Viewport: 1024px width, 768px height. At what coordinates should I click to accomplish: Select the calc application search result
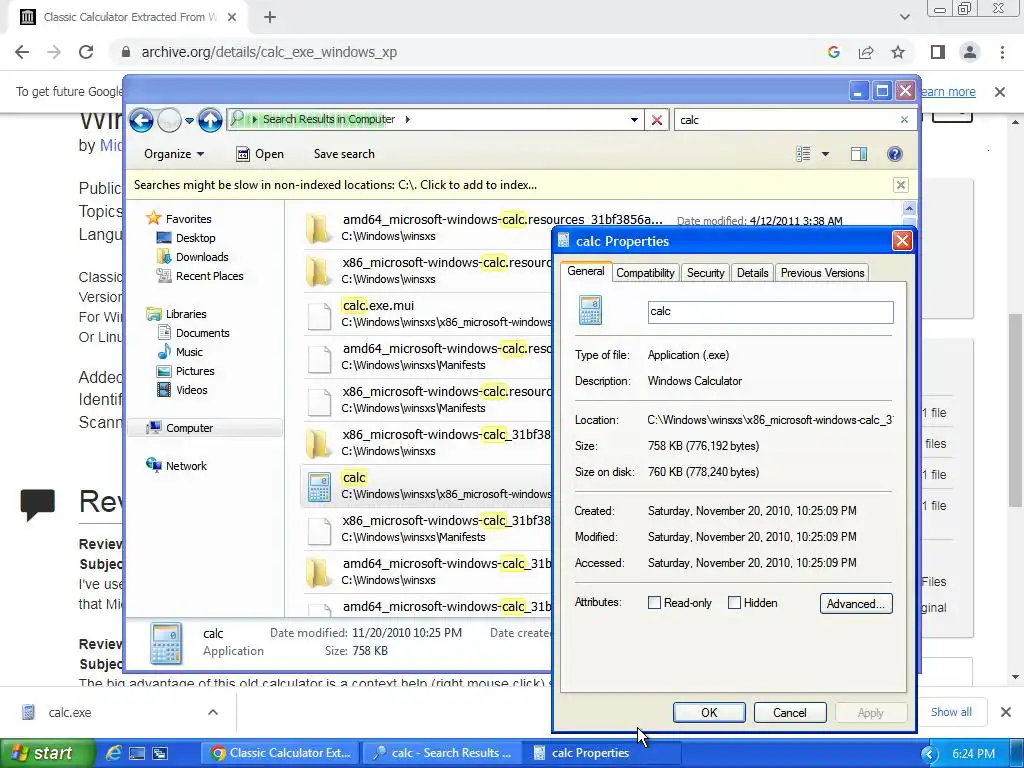[x=428, y=486]
